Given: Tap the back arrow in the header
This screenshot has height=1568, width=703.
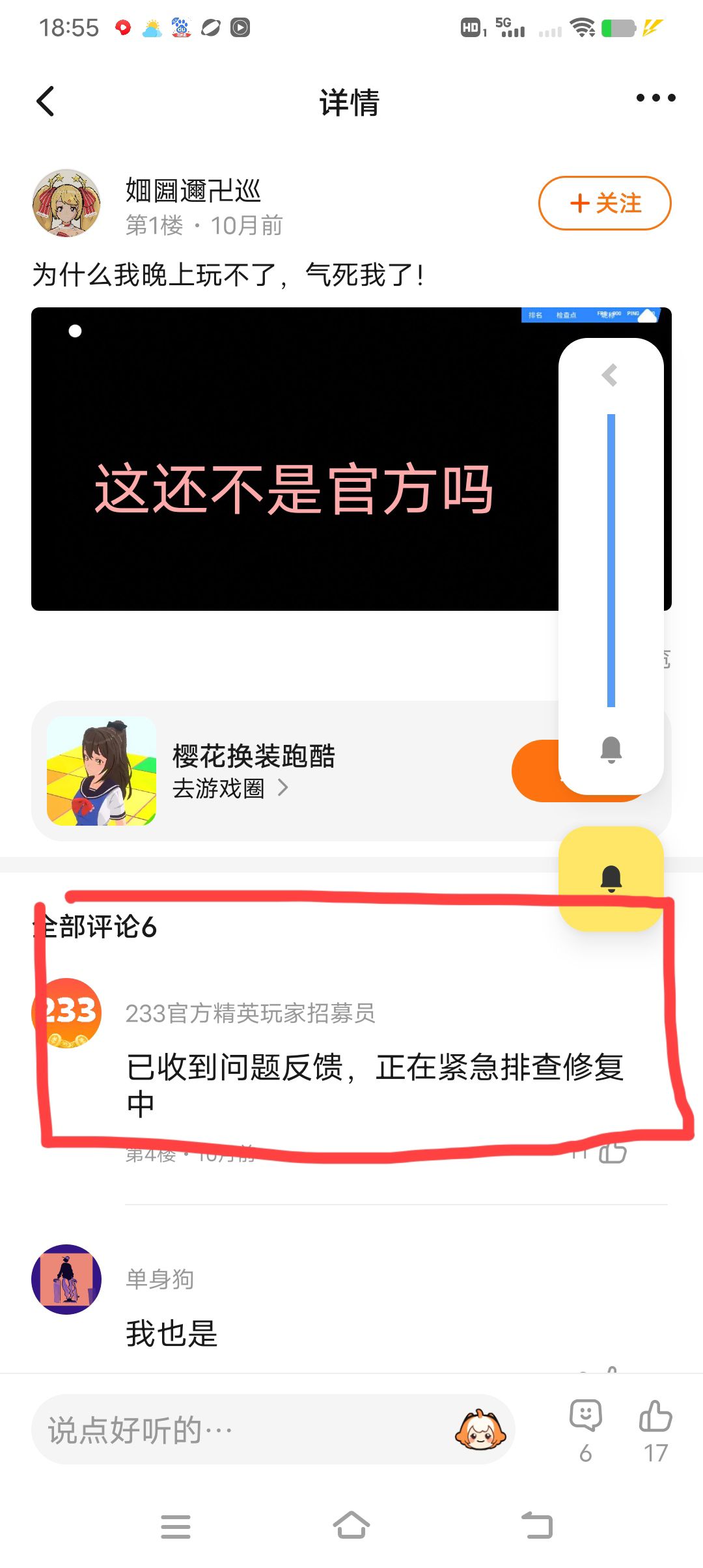Looking at the screenshot, I should [x=45, y=101].
